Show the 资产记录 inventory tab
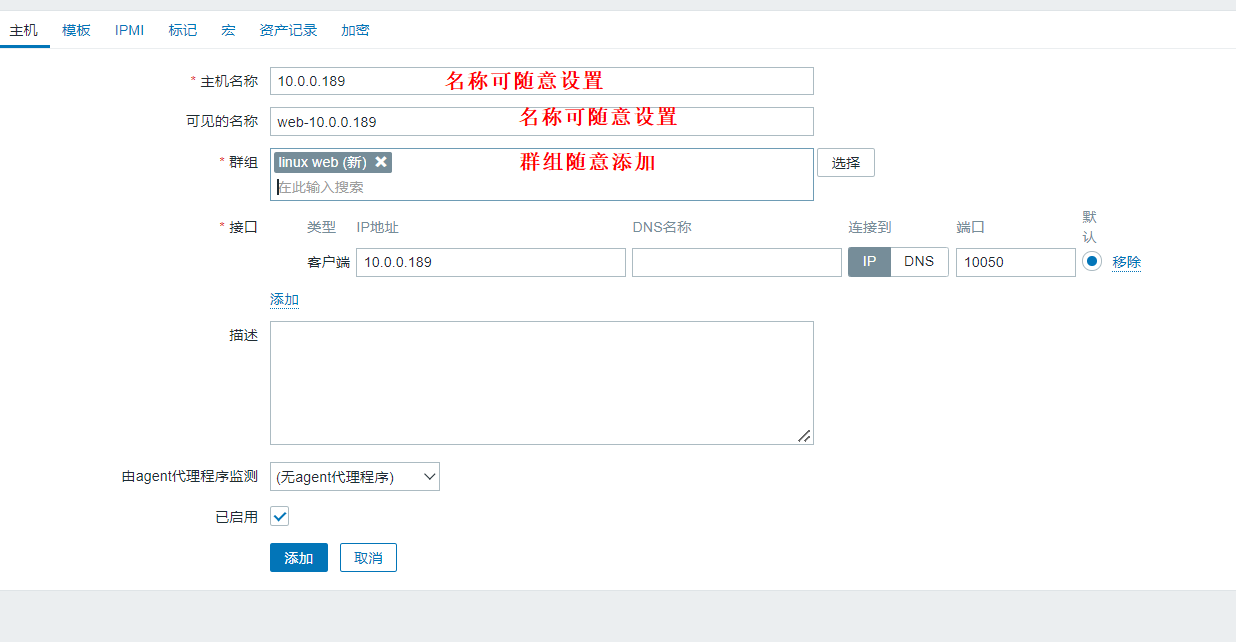Viewport: 1236px width, 642px height. click(288, 30)
